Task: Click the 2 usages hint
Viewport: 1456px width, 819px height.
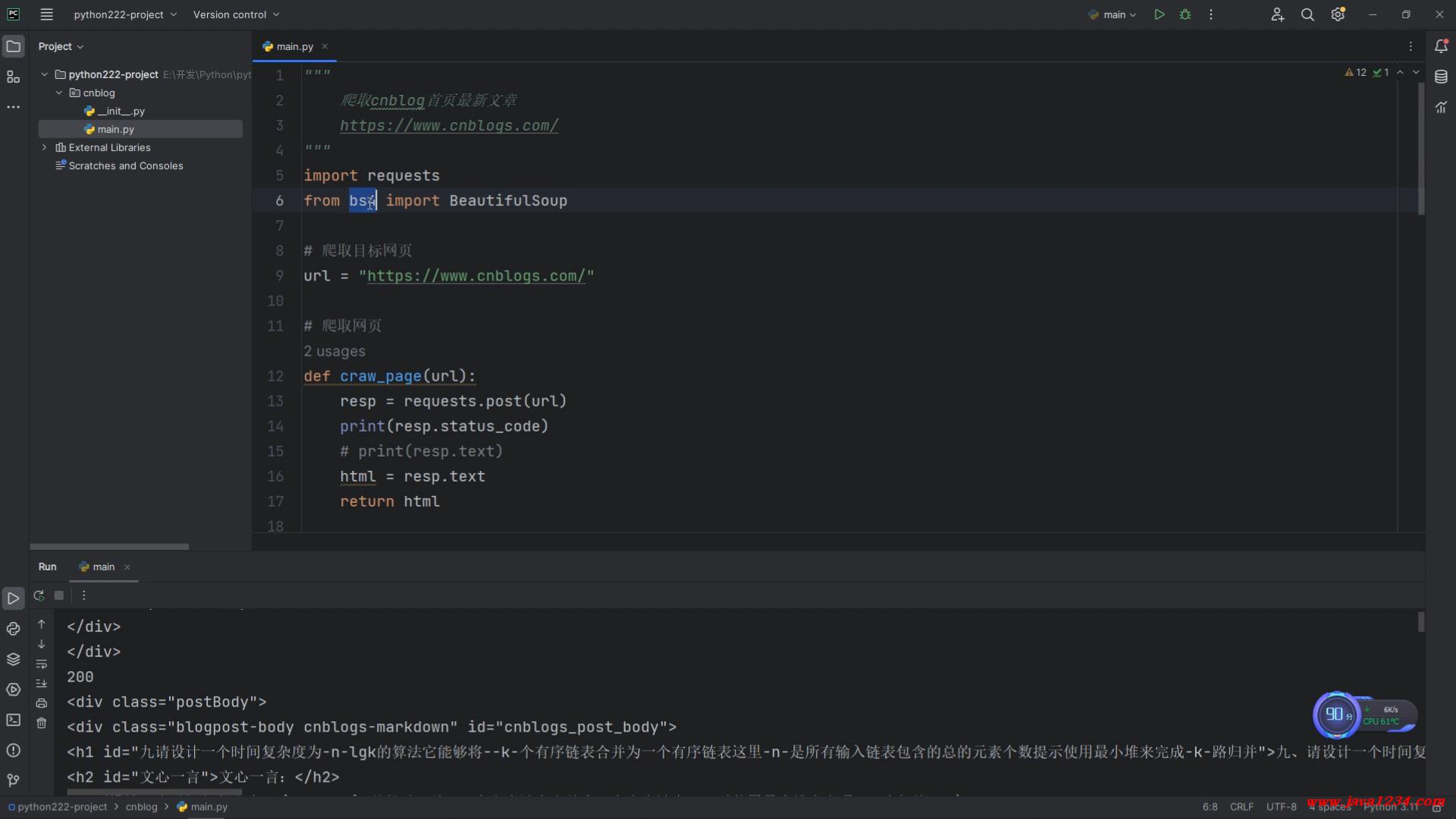Action: tap(334, 351)
